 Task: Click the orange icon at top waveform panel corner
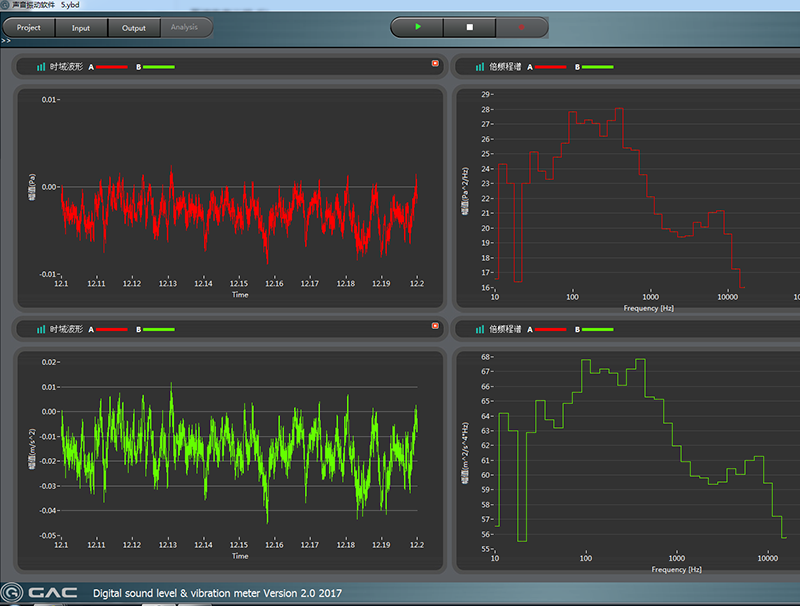[435, 63]
